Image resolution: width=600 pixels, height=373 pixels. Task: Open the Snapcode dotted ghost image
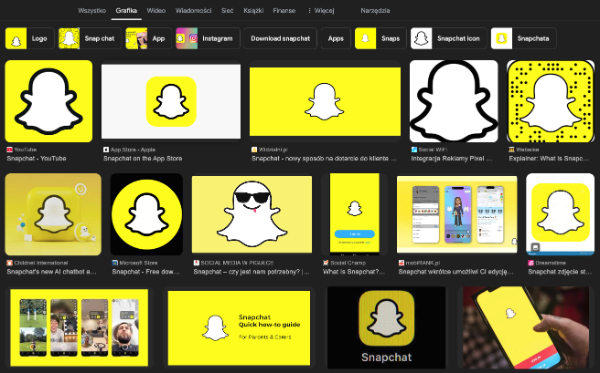click(x=551, y=101)
